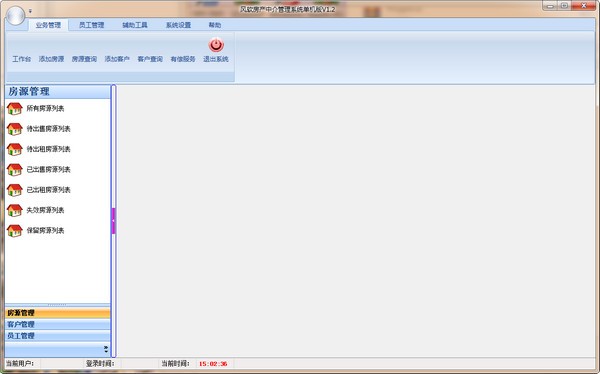Click the 退出系统 label
This screenshot has width=600, height=374.
click(x=216, y=59)
